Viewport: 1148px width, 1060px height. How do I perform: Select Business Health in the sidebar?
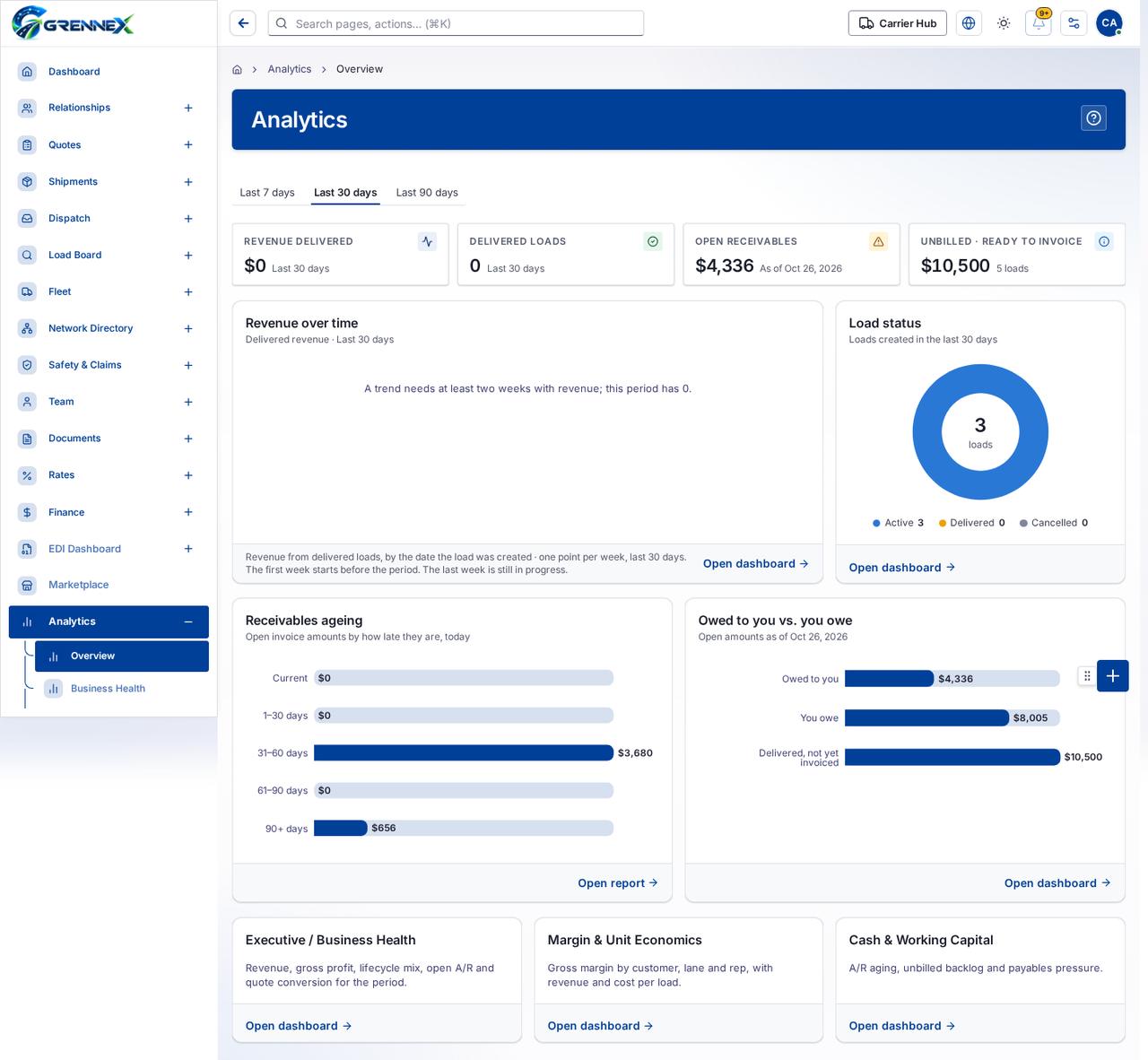tap(109, 689)
